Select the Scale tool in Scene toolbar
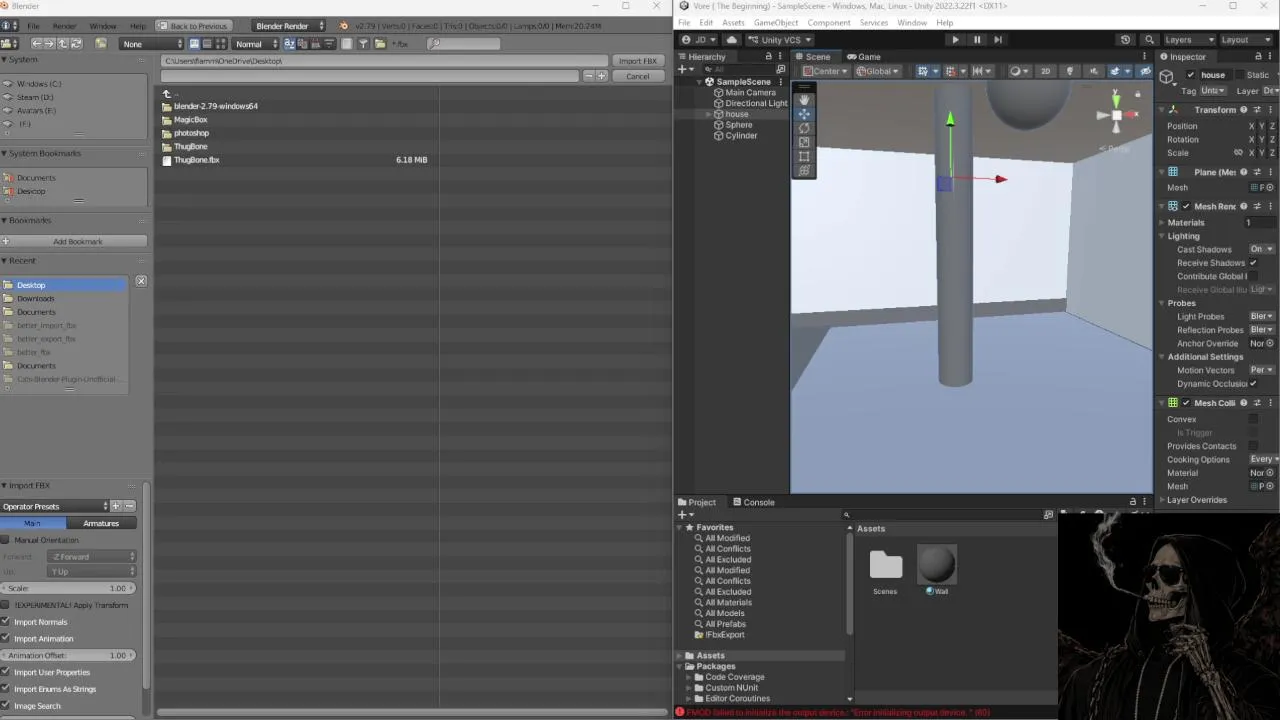This screenshot has height=720, width=1280. coord(804,142)
